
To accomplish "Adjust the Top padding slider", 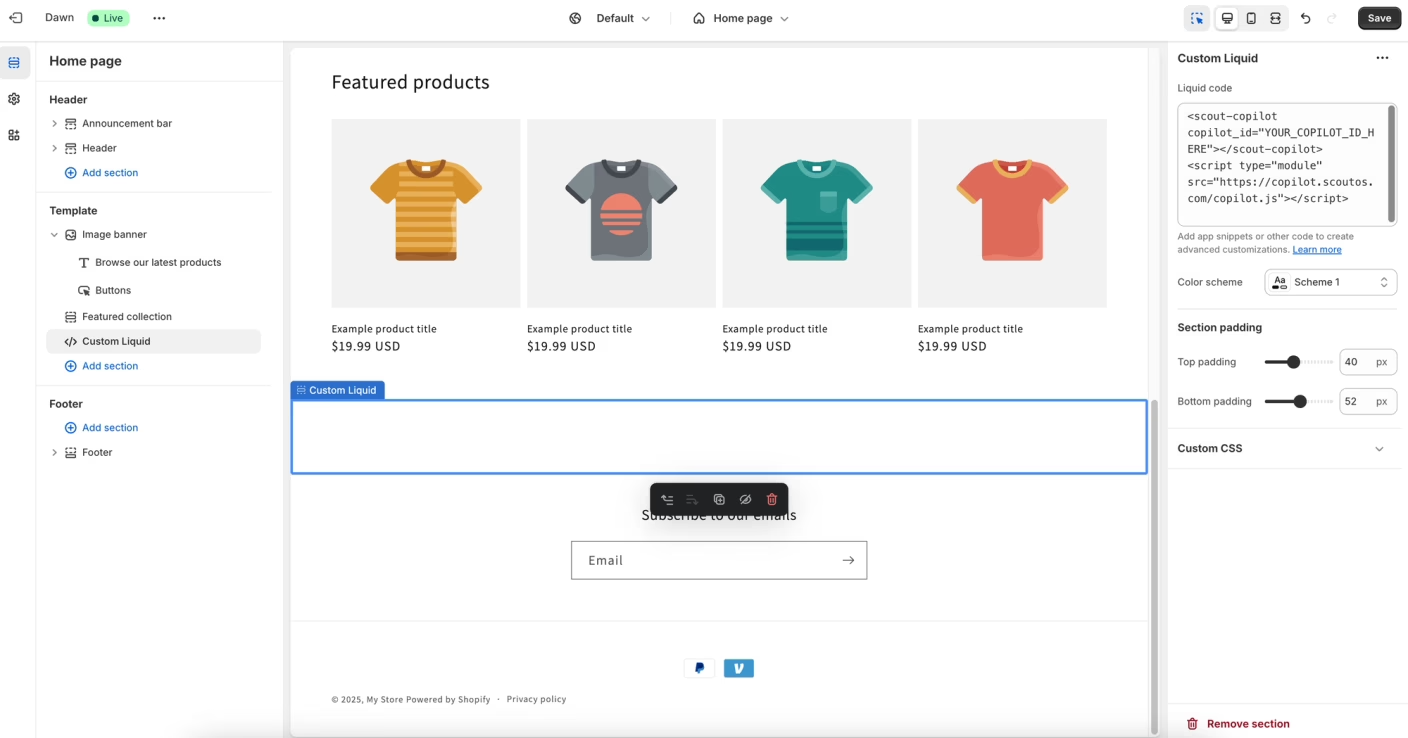I will pos(1293,362).
